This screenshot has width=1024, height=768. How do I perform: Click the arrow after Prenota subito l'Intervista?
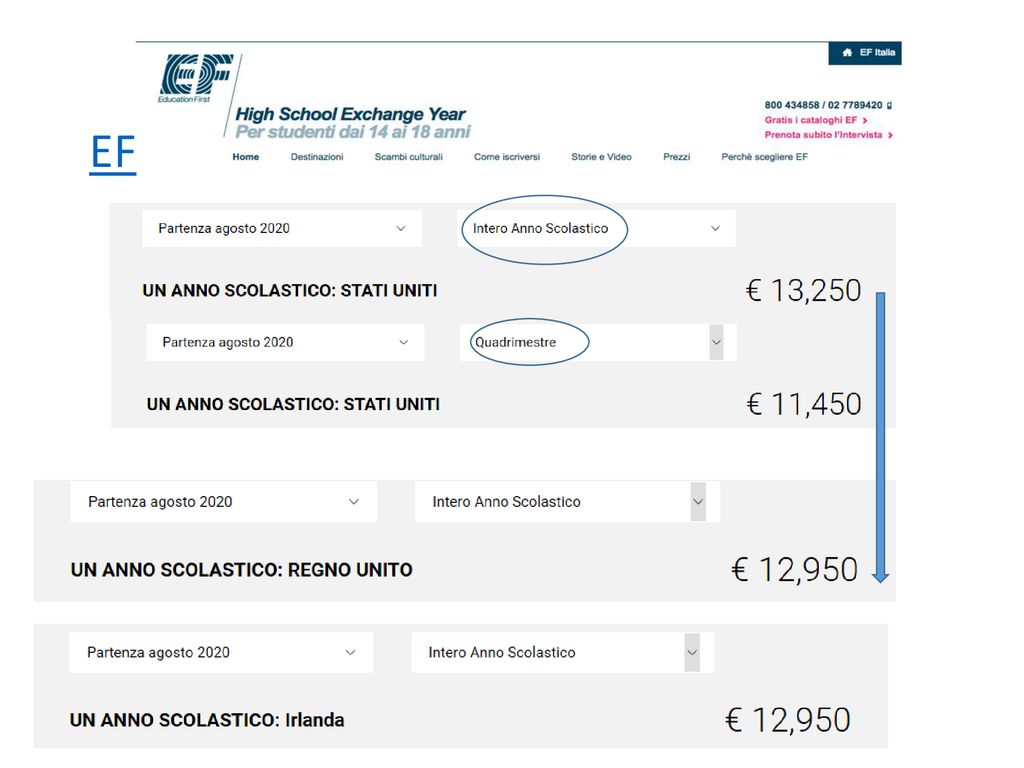tap(890, 135)
